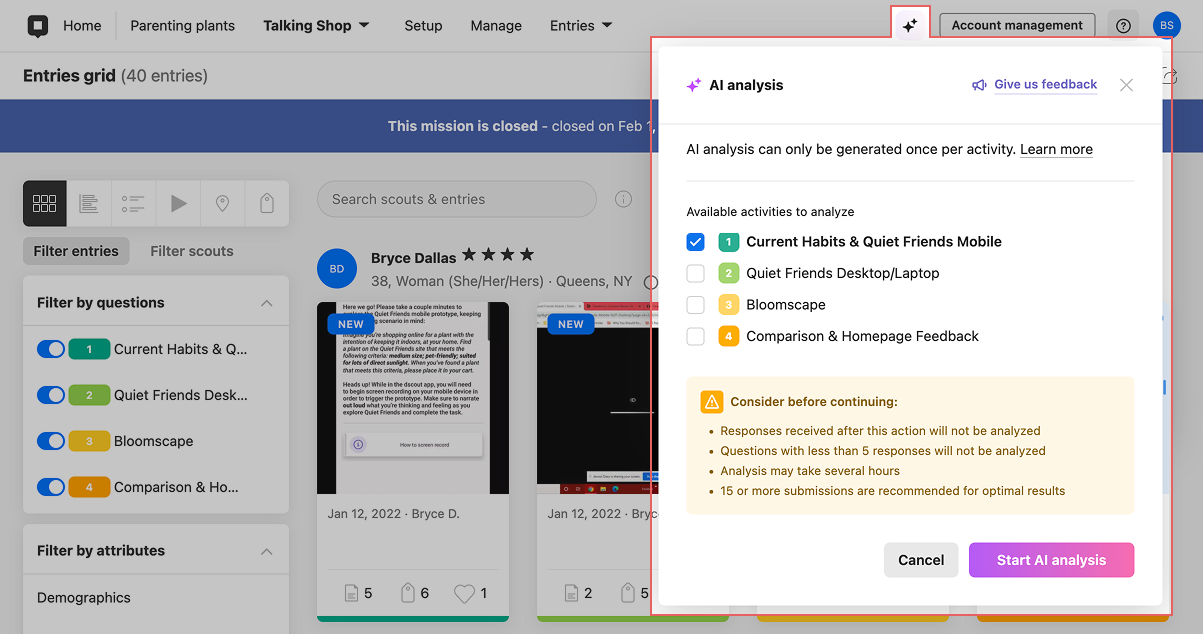
Task: Switch to the text list view icon
Action: (89, 203)
